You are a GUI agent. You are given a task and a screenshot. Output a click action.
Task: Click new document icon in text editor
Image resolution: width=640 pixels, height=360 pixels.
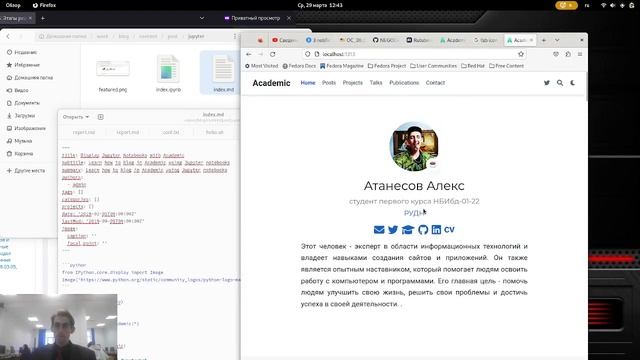point(100,117)
